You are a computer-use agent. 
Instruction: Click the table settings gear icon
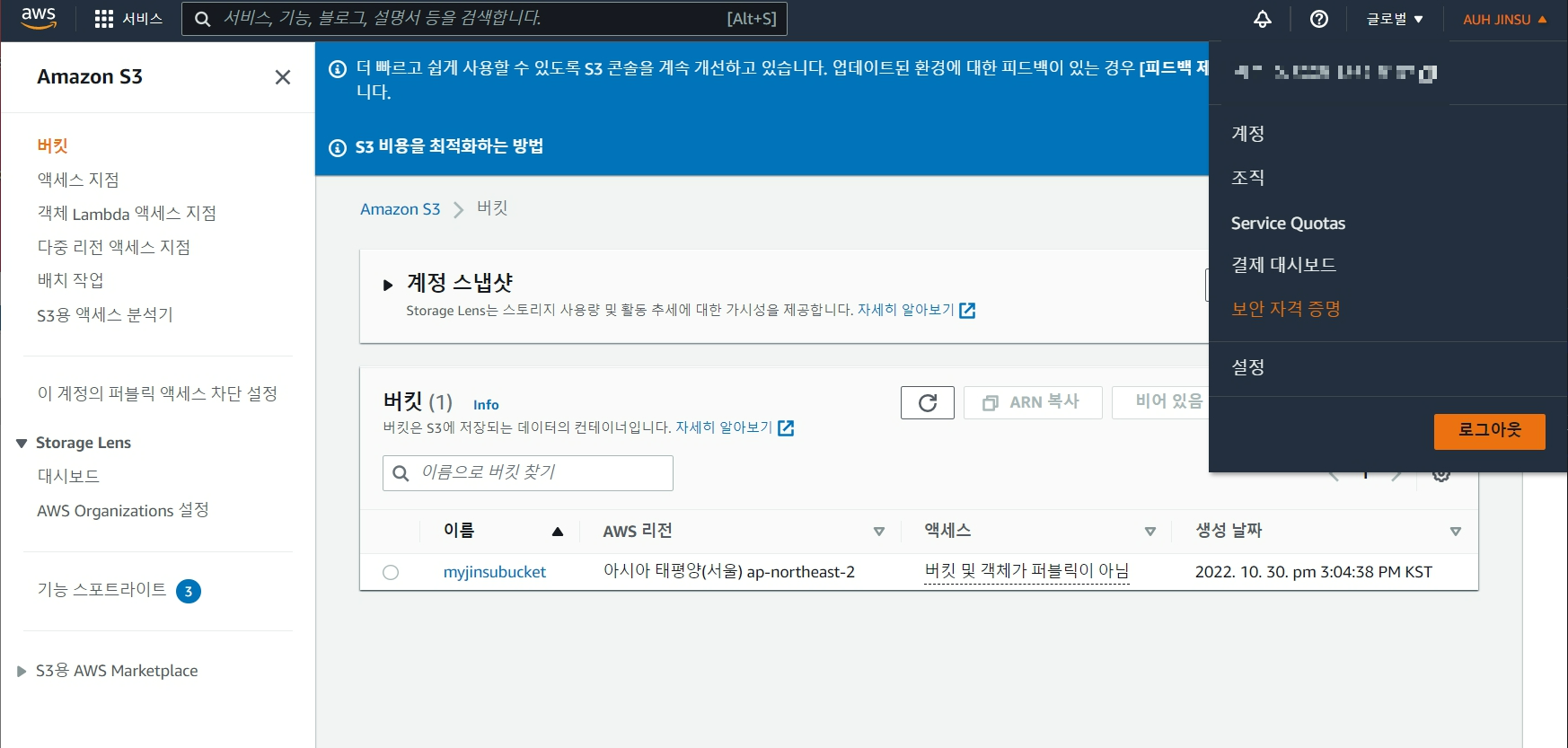(x=1441, y=474)
